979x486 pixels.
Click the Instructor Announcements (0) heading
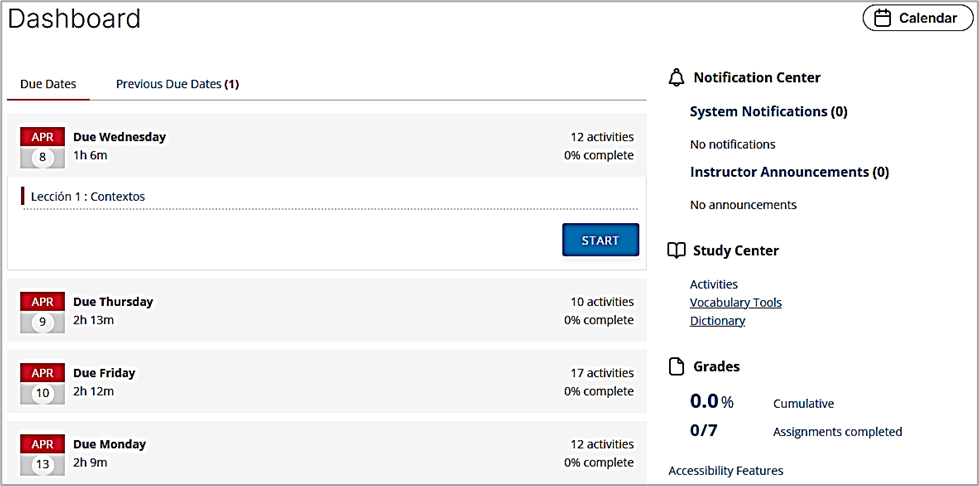(x=789, y=172)
